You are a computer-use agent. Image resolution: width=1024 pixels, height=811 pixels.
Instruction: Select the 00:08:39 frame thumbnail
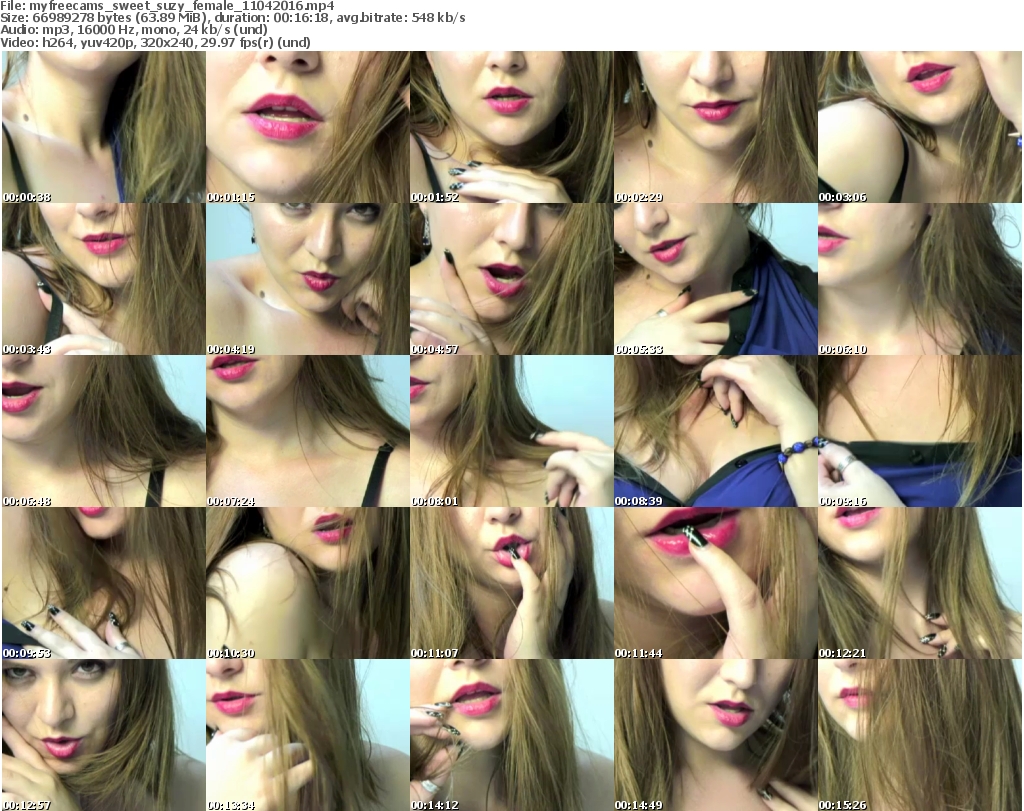tap(716, 431)
